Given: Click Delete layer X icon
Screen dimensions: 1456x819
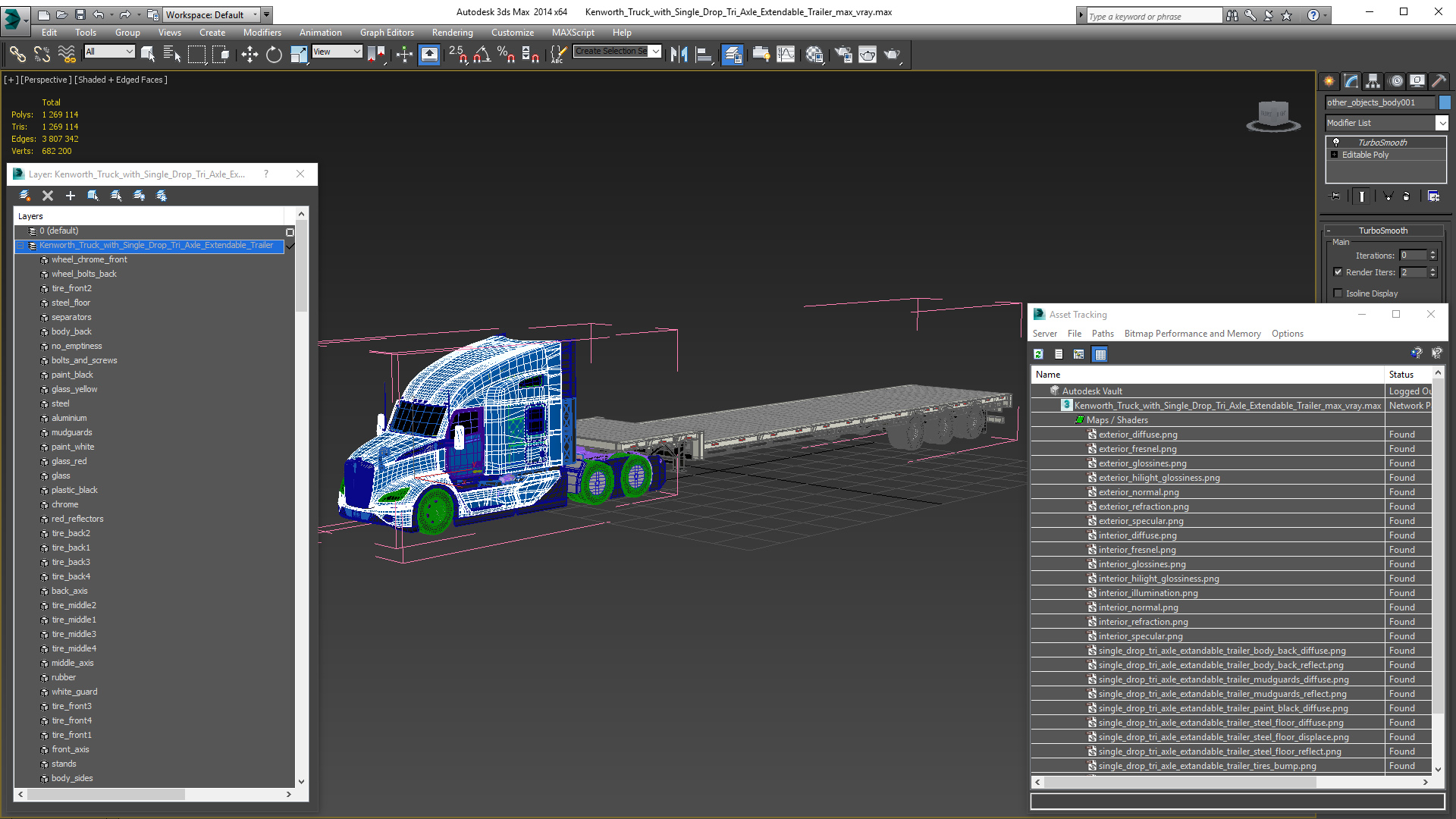Looking at the screenshot, I should point(48,196).
